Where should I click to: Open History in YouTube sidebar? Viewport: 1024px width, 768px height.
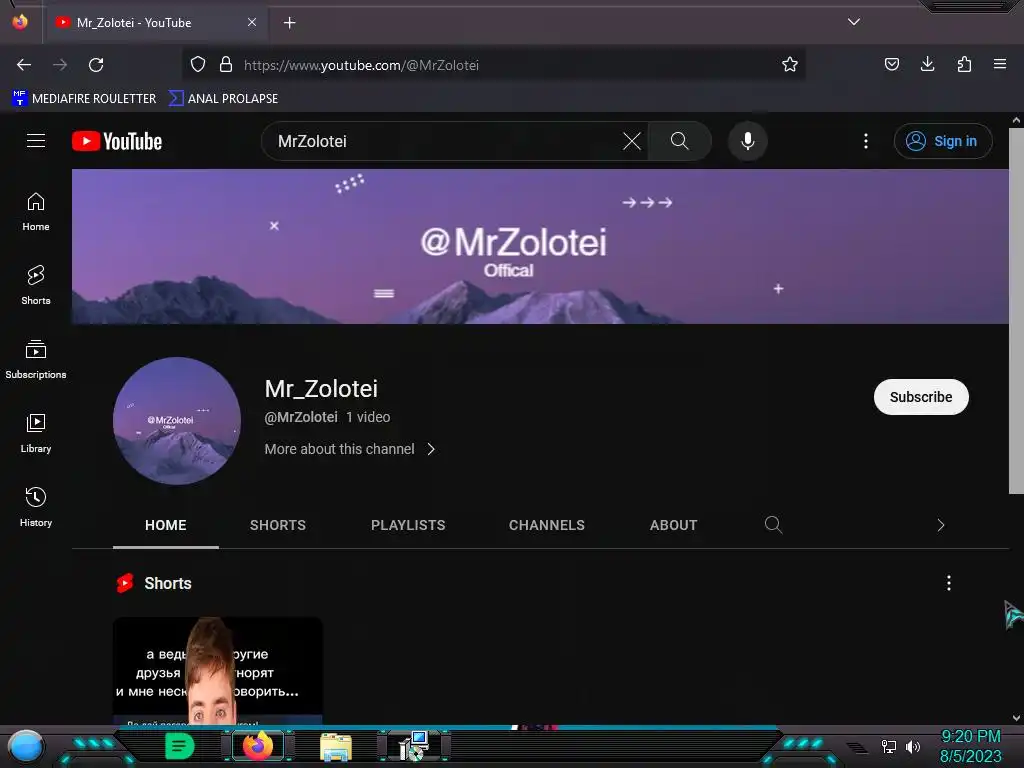click(x=36, y=507)
